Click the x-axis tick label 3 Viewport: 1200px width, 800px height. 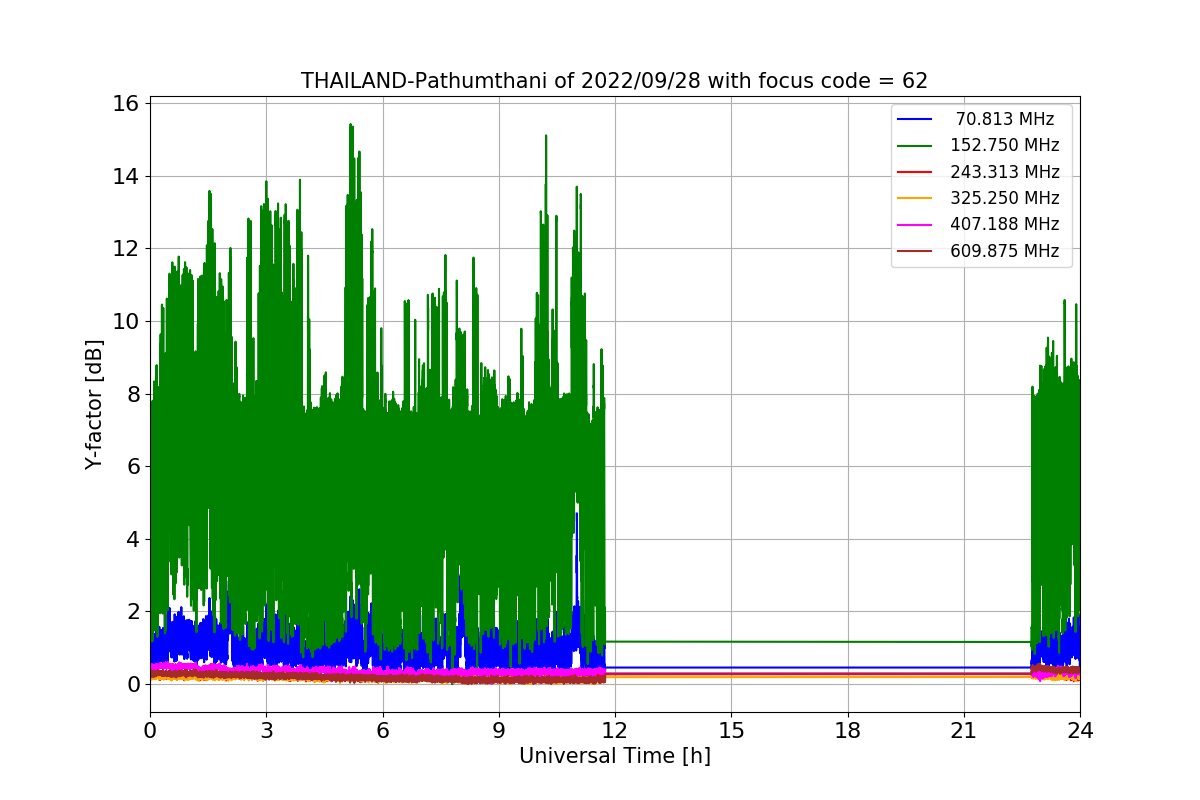tap(266, 731)
